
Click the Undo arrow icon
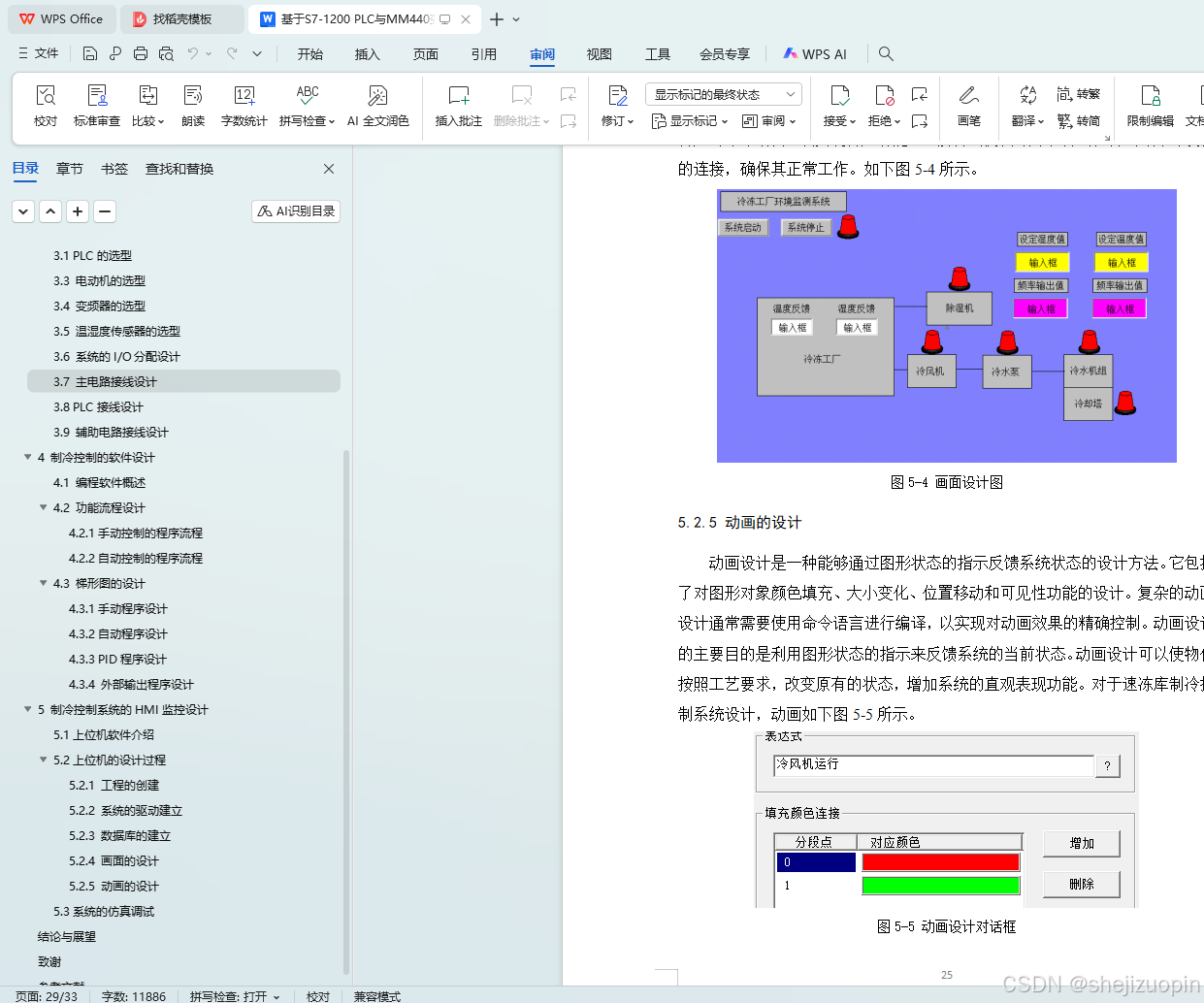[193, 53]
